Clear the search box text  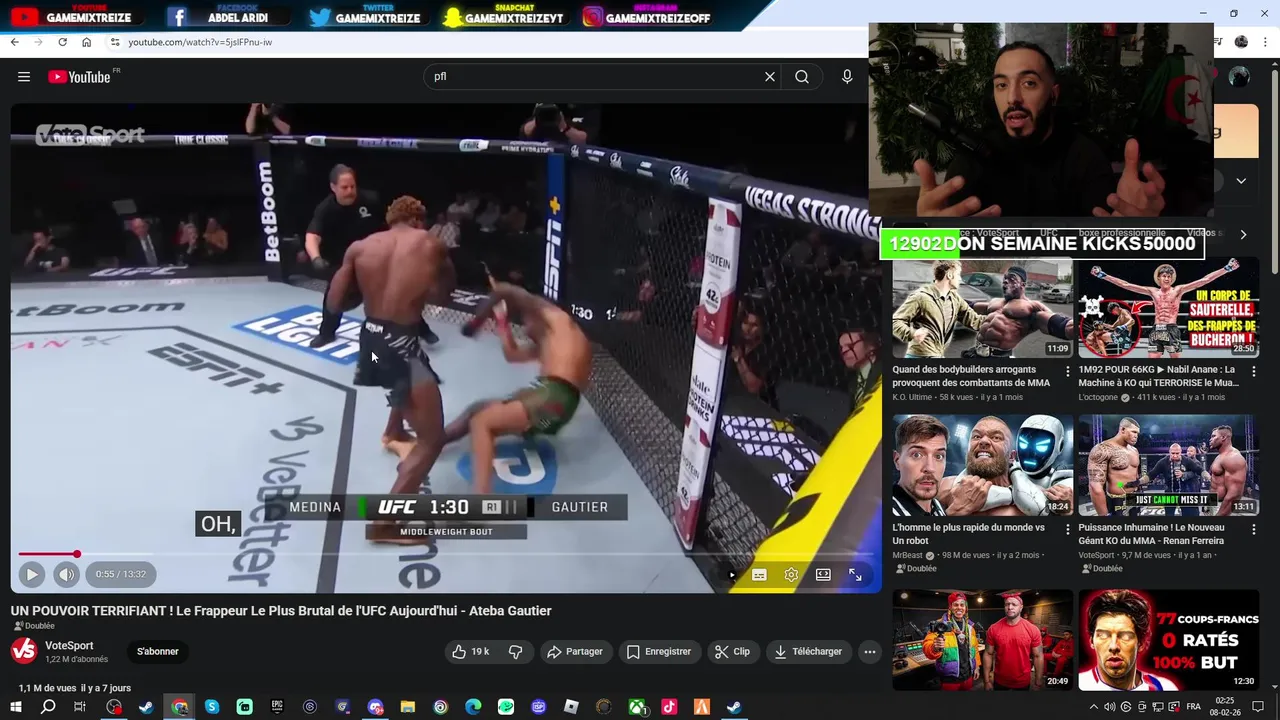point(770,77)
